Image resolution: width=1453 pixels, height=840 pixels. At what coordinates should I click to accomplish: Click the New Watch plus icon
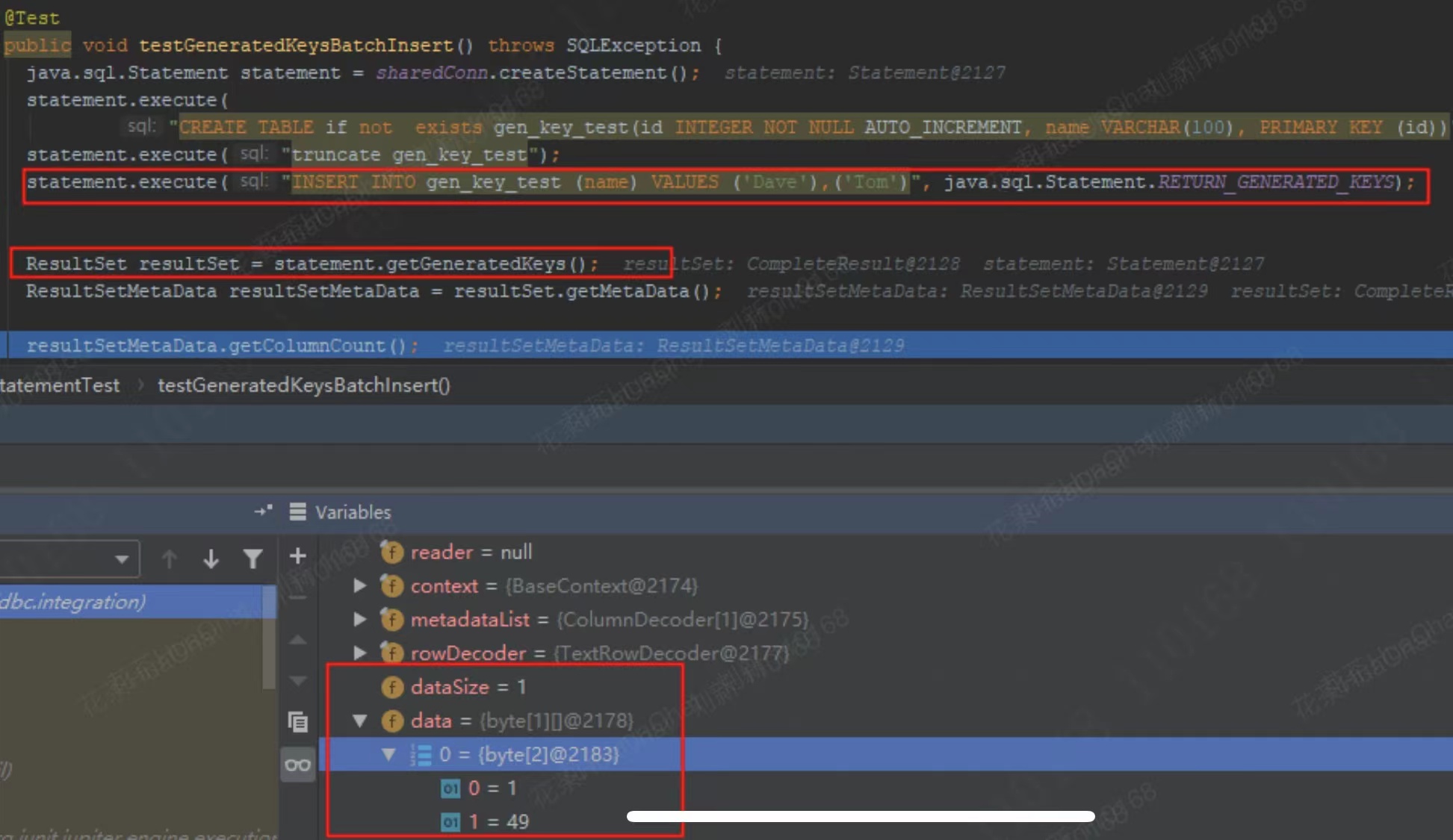pyautogui.click(x=297, y=556)
